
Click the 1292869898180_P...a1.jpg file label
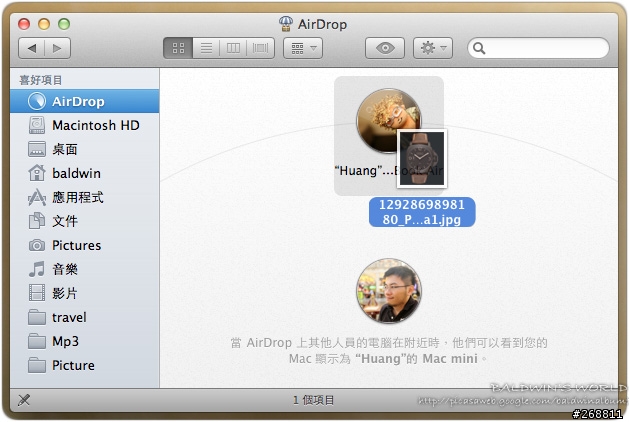click(x=422, y=212)
